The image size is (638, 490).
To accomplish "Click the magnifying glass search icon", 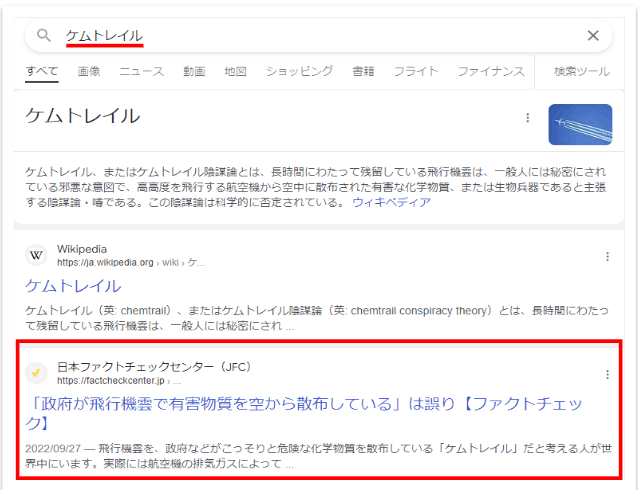I will click(x=44, y=35).
